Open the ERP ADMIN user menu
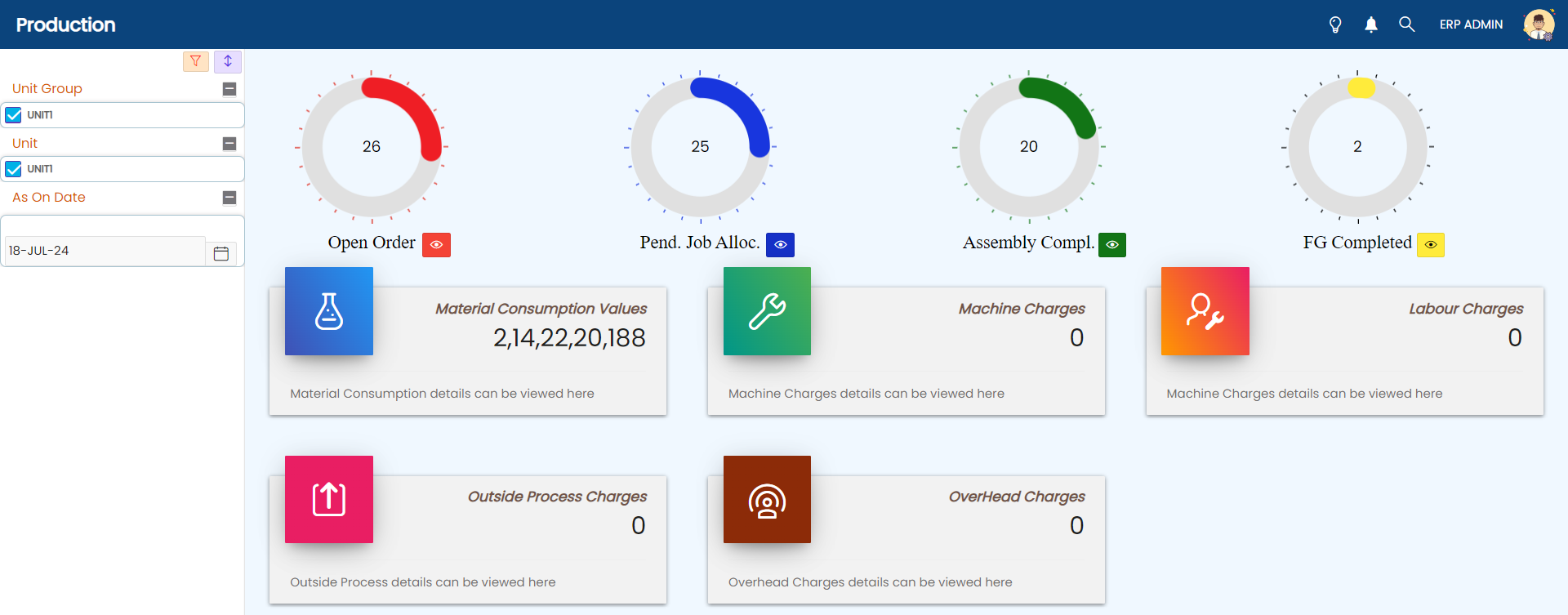 (x=1471, y=25)
